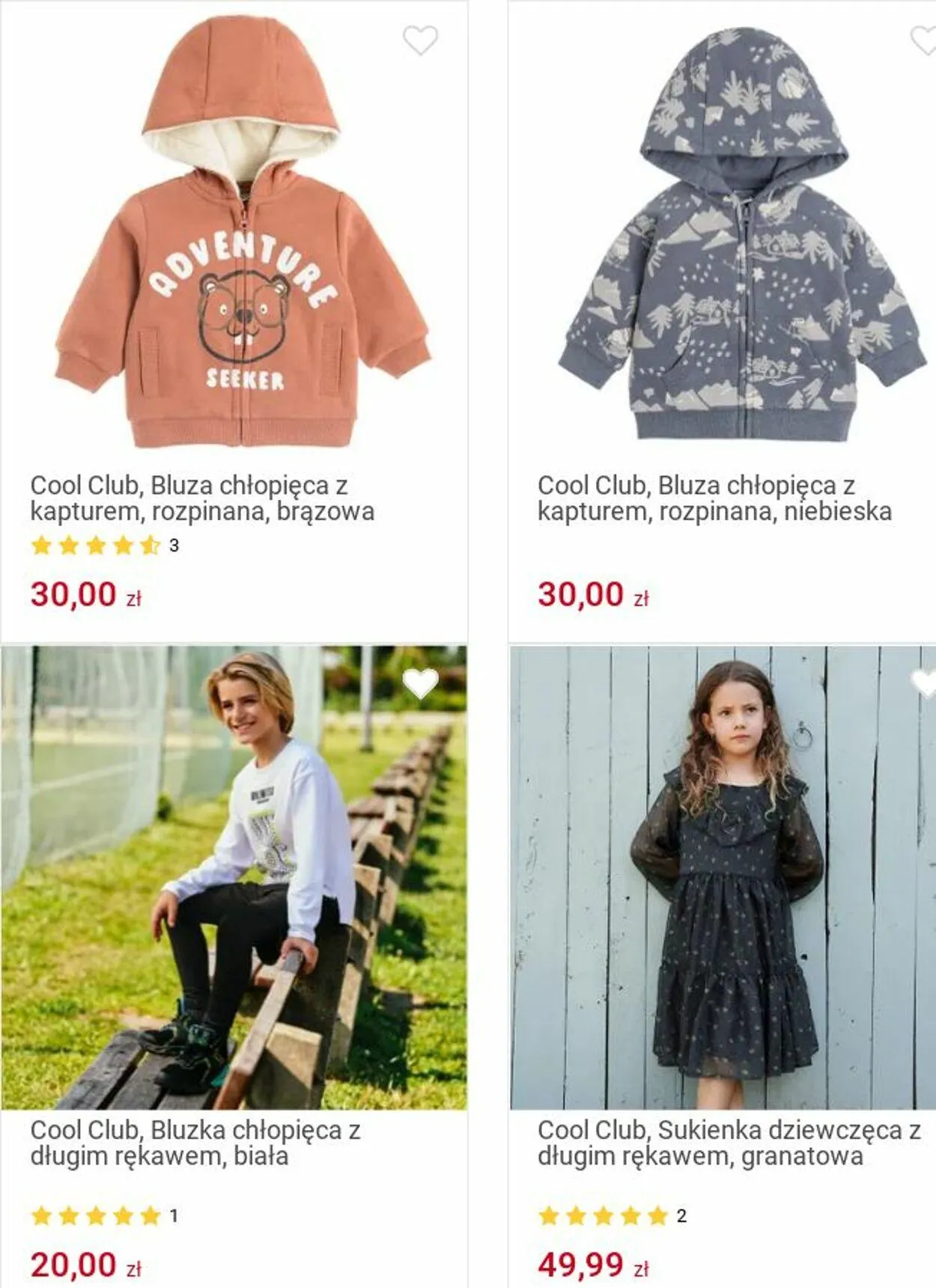View five-star rating of white blouse

click(x=96, y=1216)
